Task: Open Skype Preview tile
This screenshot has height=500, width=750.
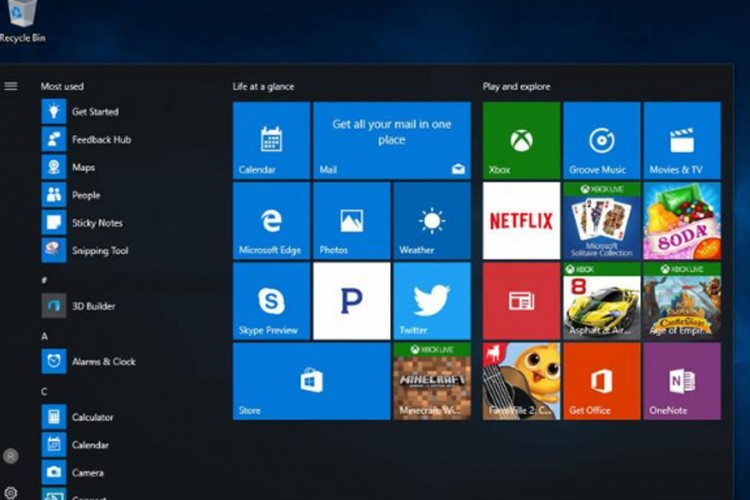Action: [x=271, y=301]
